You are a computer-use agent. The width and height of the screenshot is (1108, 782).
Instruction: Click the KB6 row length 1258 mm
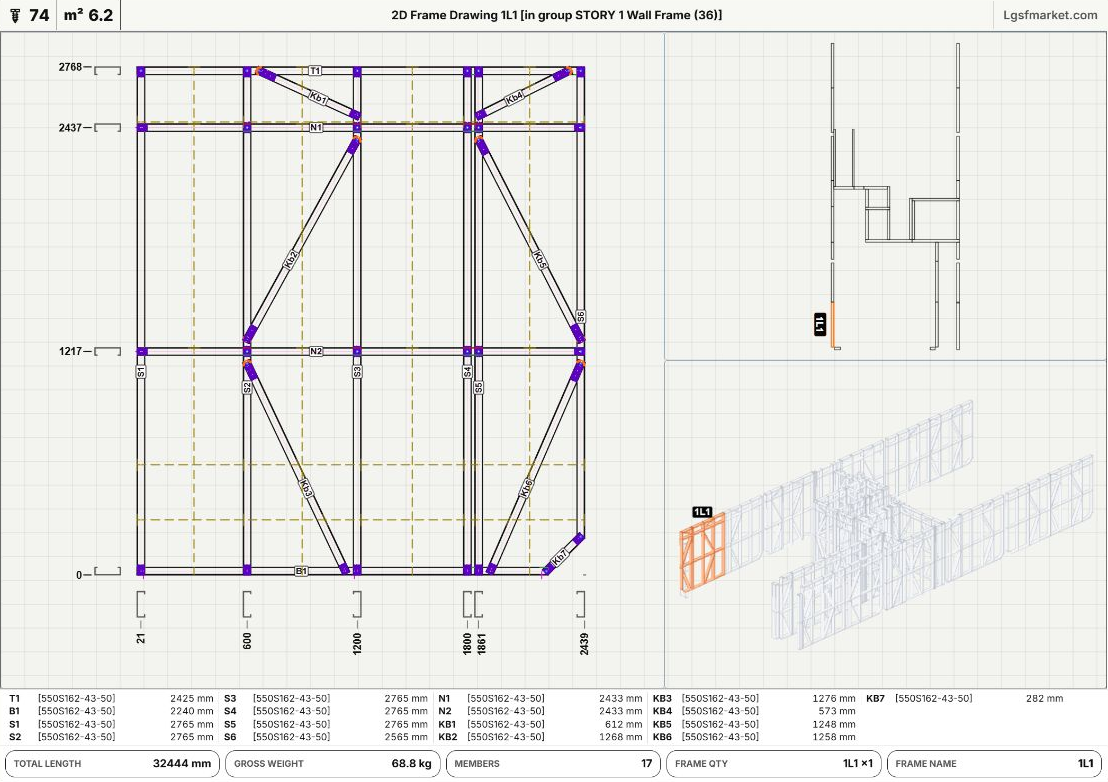(834, 737)
